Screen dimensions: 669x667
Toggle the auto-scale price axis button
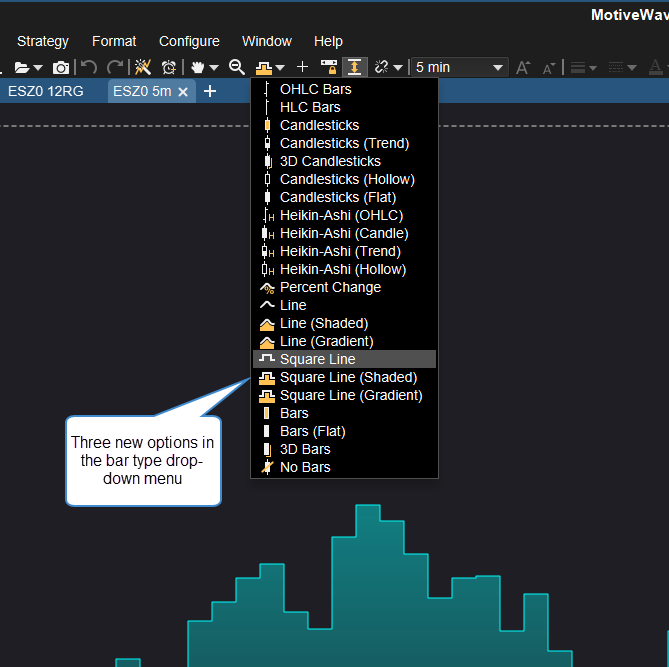click(355, 67)
